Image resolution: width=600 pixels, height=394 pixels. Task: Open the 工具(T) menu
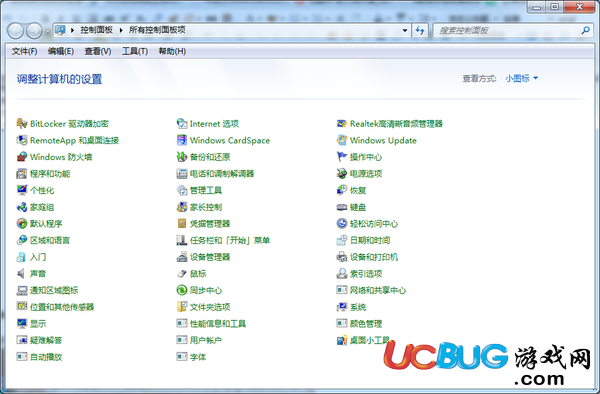click(135, 51)
